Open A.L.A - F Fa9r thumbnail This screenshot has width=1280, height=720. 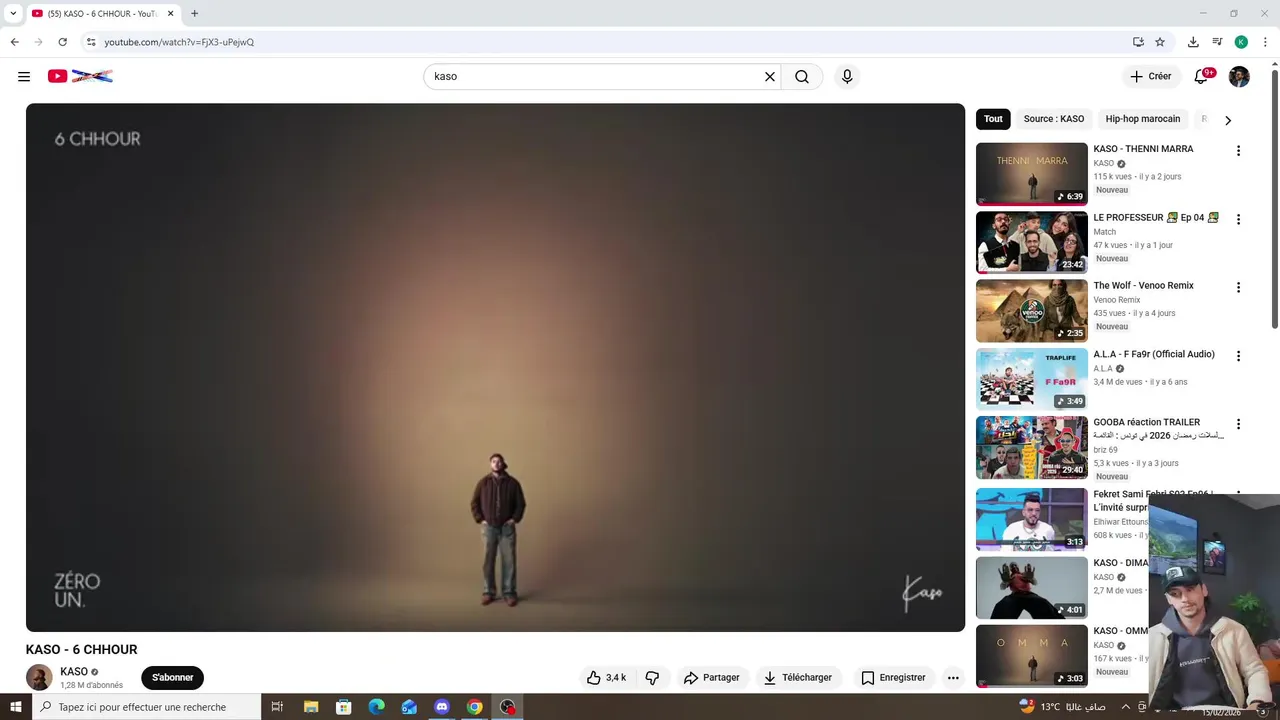click(x=1031, y=379)
